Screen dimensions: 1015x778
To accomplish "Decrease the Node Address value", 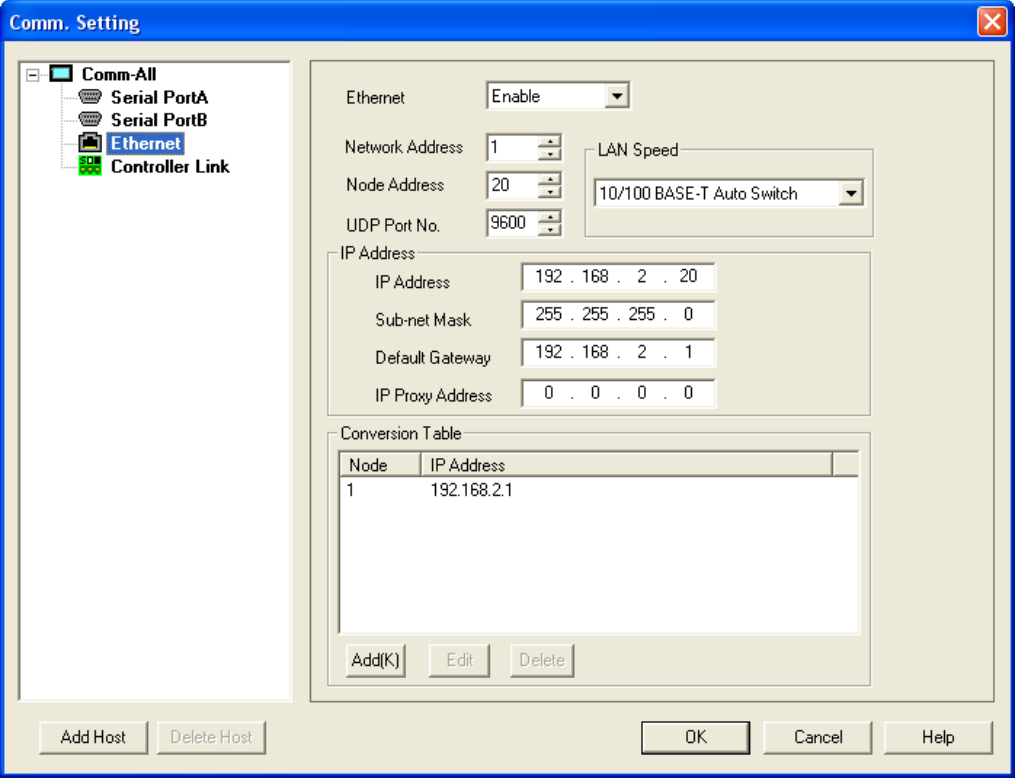I will pos(549,192).
